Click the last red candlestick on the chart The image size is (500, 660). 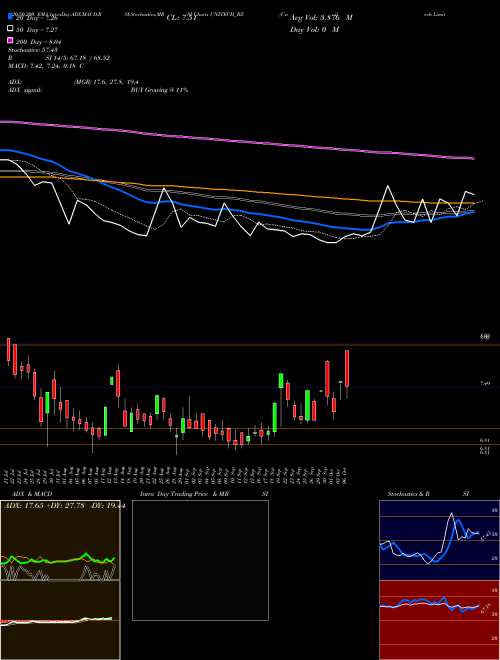click(x=347, y=368)
